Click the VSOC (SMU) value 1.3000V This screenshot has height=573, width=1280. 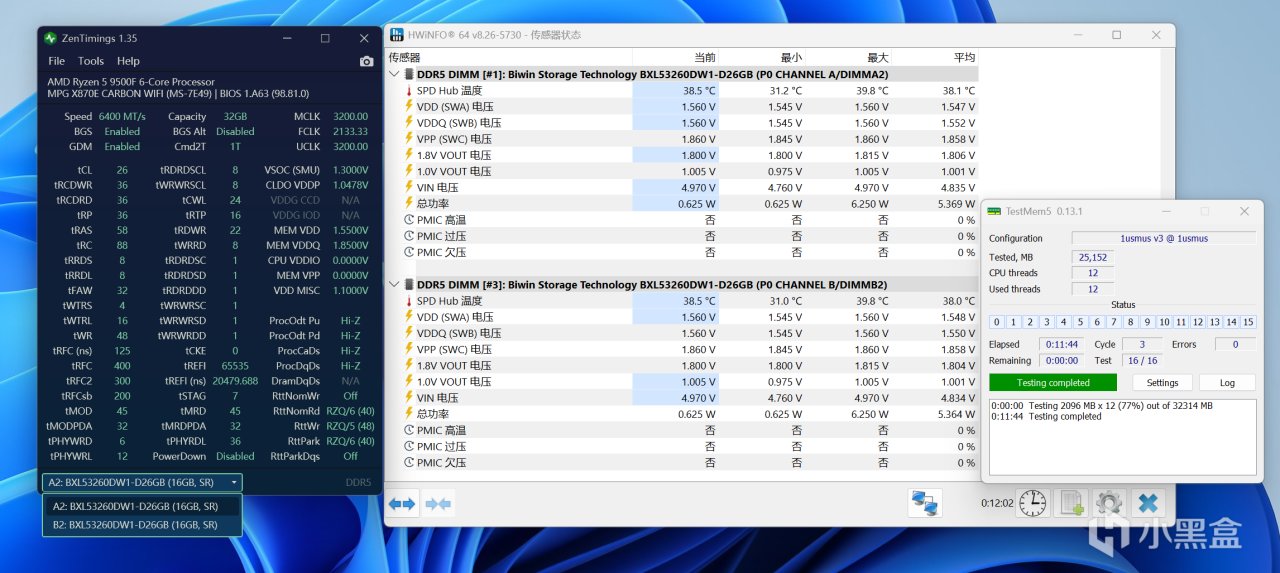pyautogui.click(x=350, y=171)
